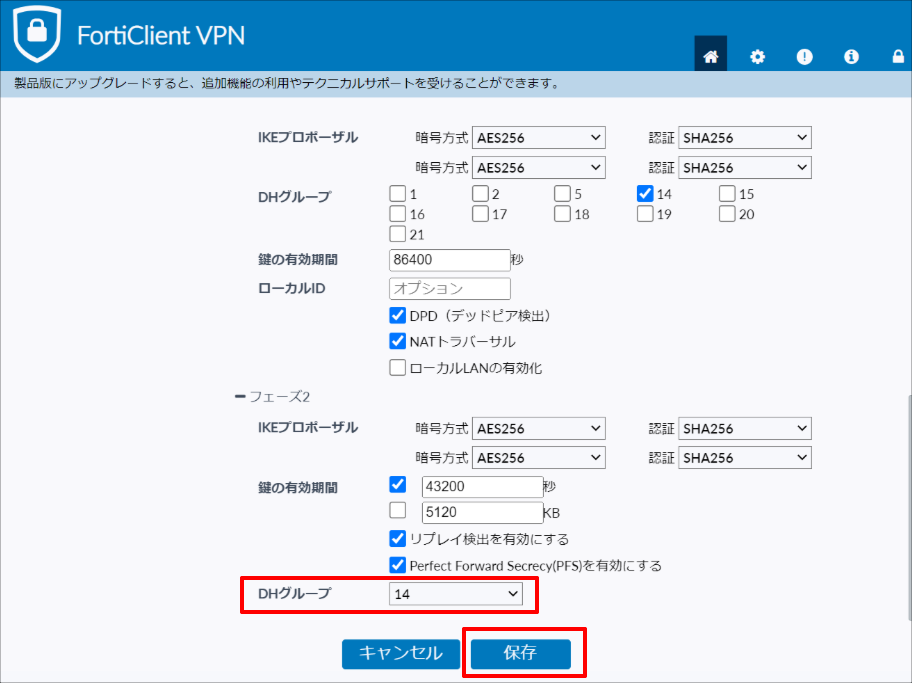The width and height of the screenshot is (912, 683).
Task: Enable the 5120 KB key lifetime checkbox
Action: point(397,510)
